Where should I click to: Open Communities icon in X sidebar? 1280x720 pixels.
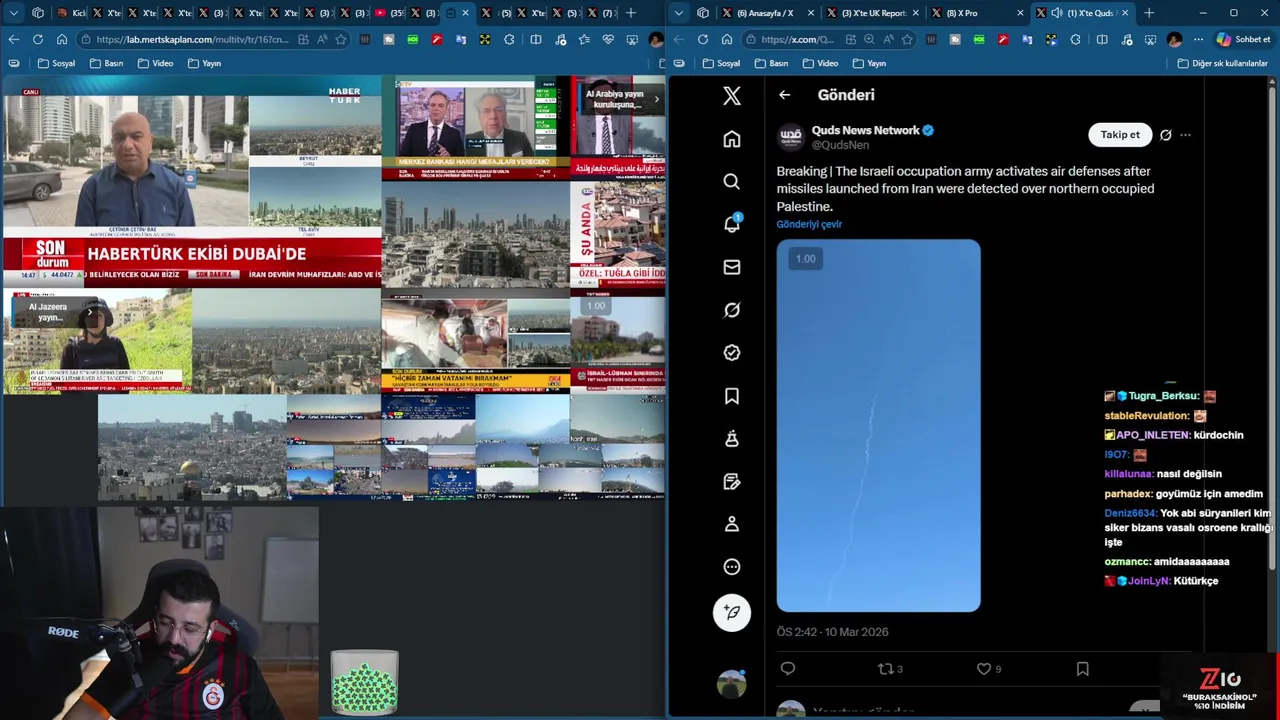[x=732, y=438]
